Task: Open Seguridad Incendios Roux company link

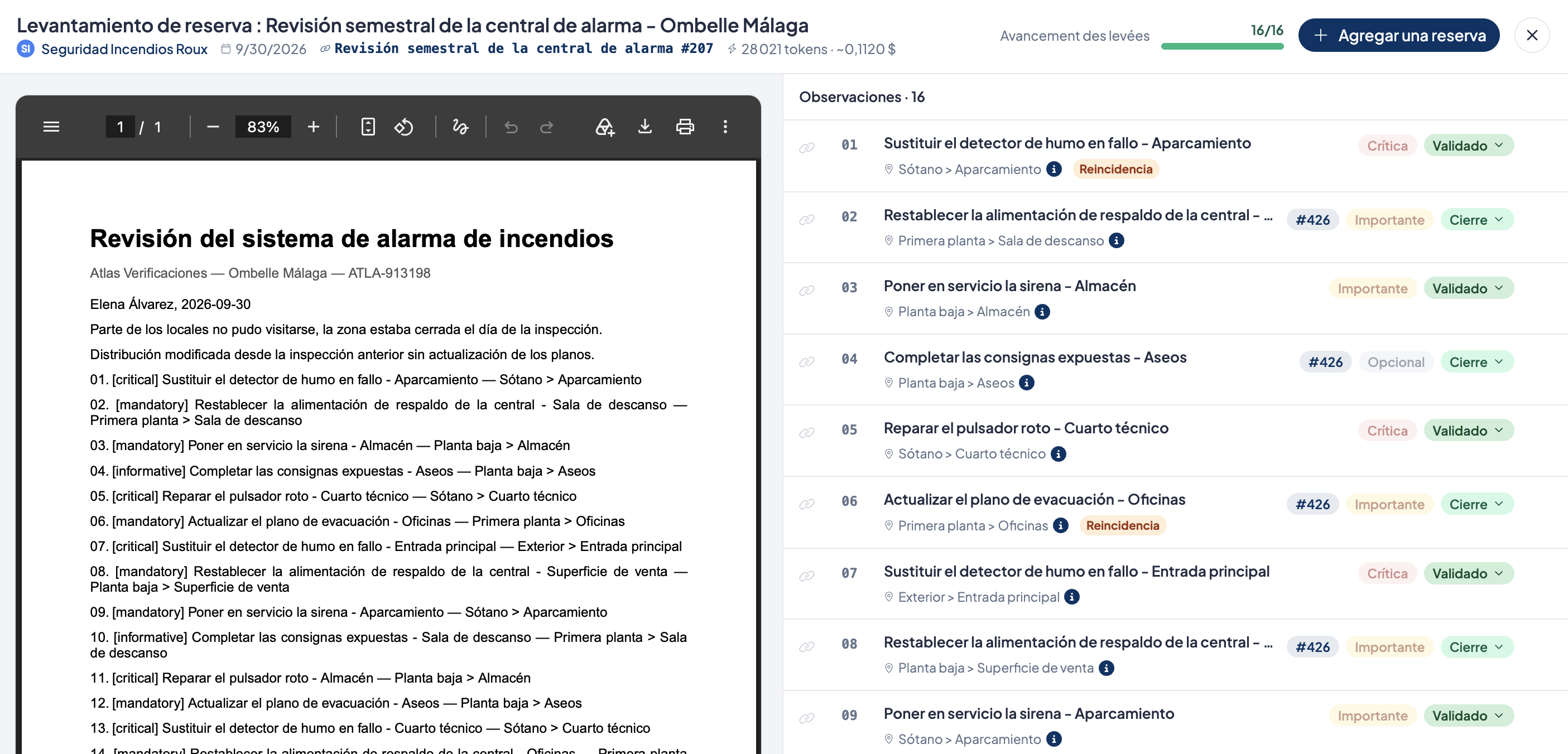Action: coord(124,49)
